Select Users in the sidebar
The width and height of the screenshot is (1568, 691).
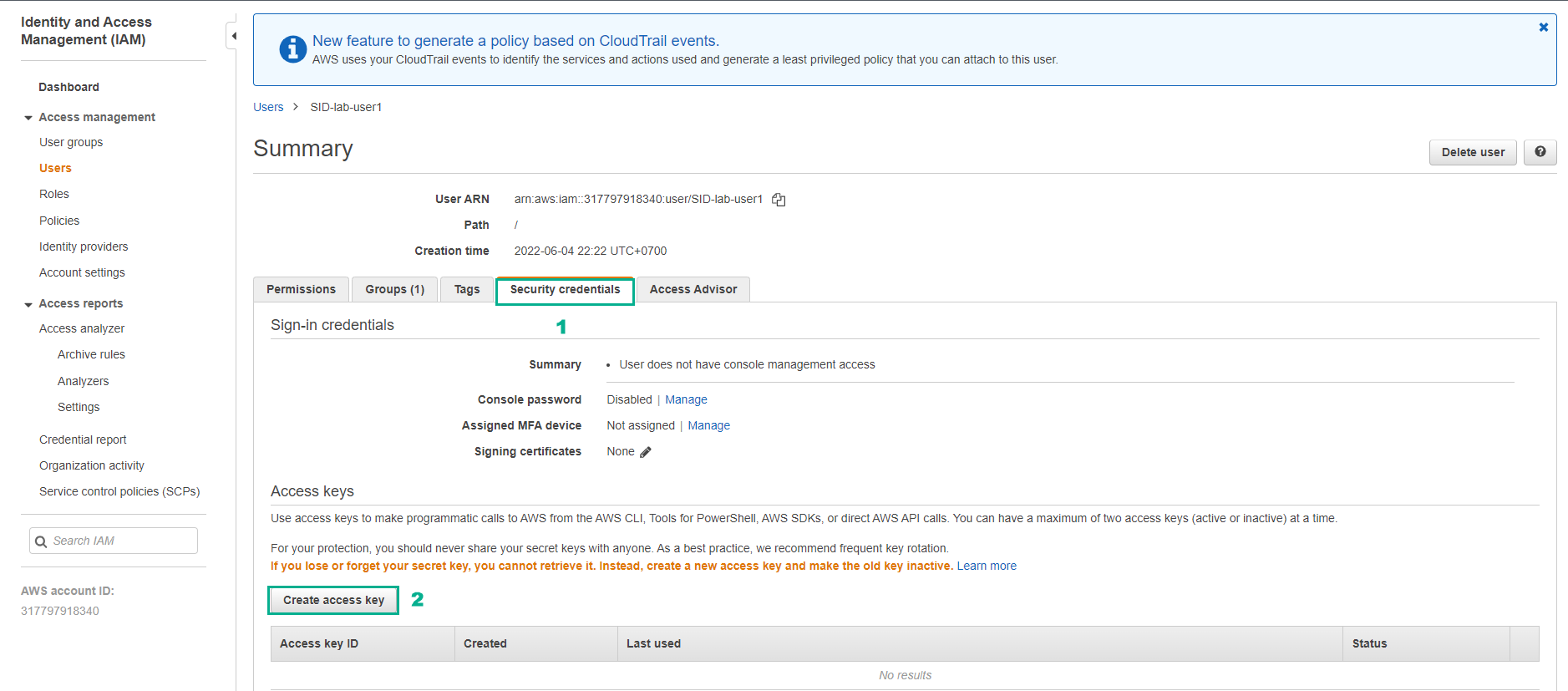click(55, 168)
